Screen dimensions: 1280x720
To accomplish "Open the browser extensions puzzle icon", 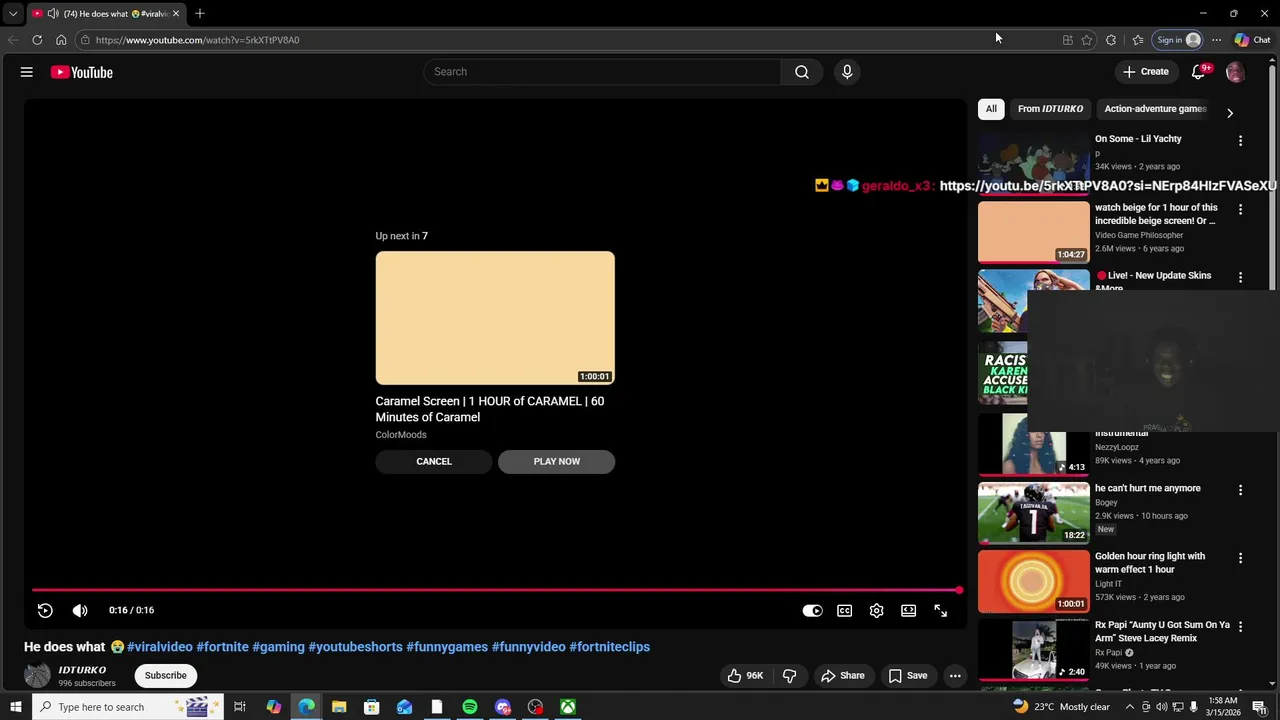I will pyautogui.click(x=1111, y=40).
